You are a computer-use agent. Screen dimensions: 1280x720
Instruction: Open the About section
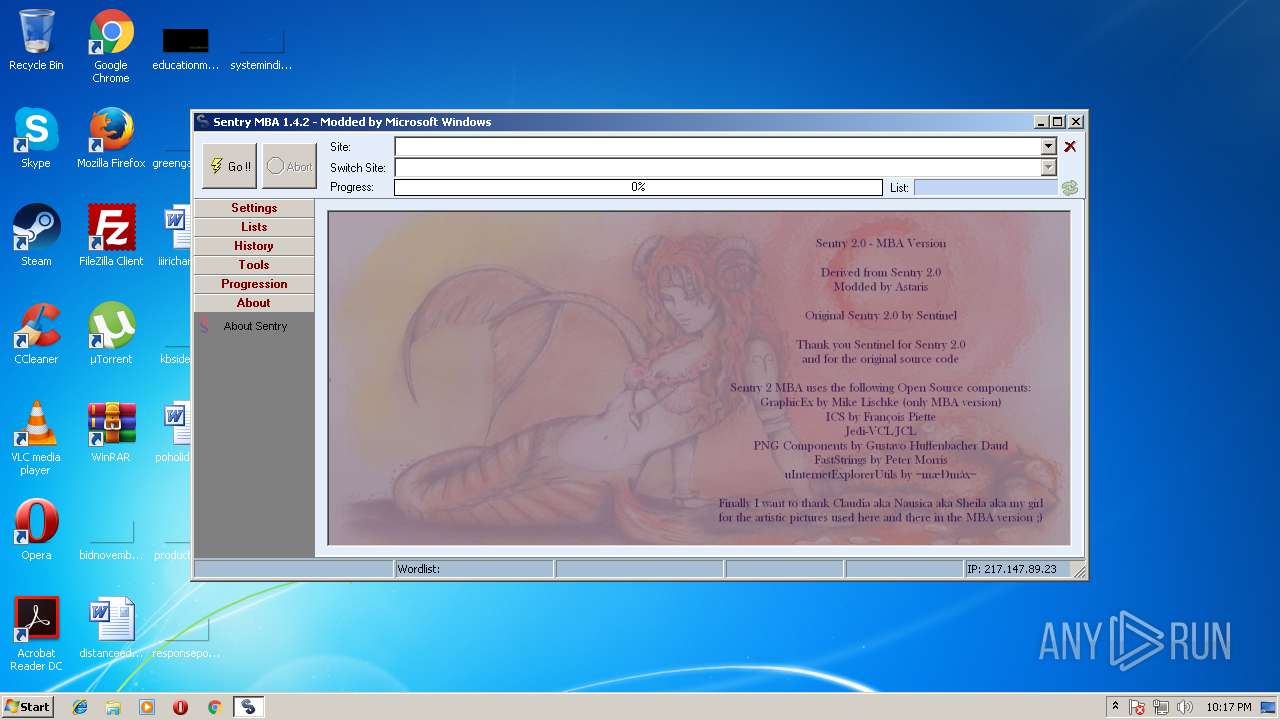pyautogui.click(x=254, y=303)
